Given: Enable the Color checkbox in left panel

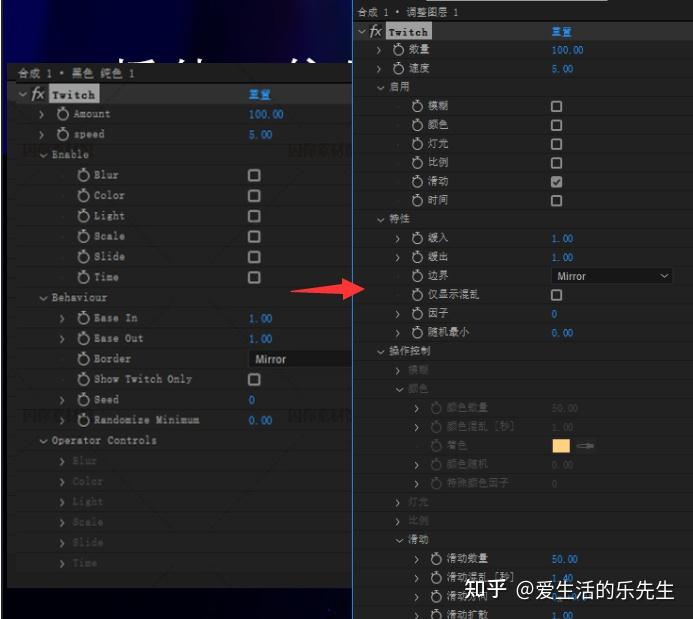Looking at the screenshot, I should (254, 196).
